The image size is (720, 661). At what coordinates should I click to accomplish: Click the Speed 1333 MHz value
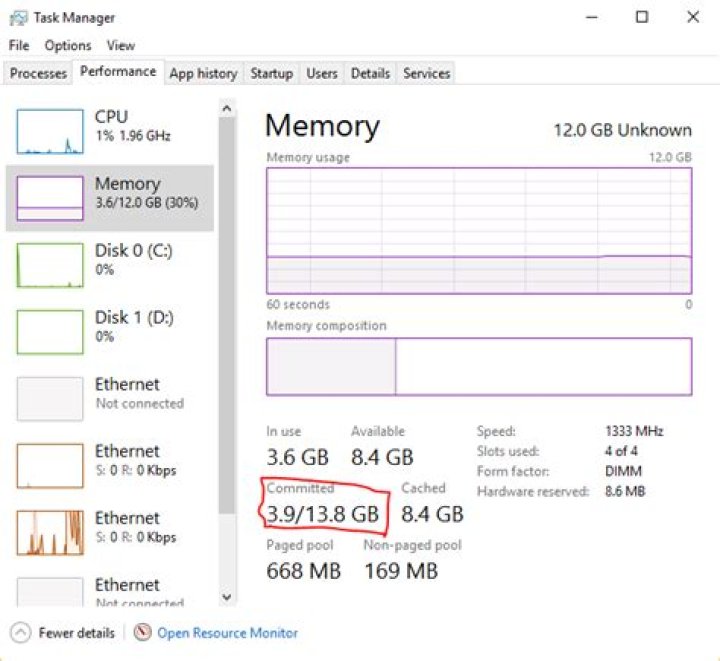pyautogui.click(x=634, y=431)
